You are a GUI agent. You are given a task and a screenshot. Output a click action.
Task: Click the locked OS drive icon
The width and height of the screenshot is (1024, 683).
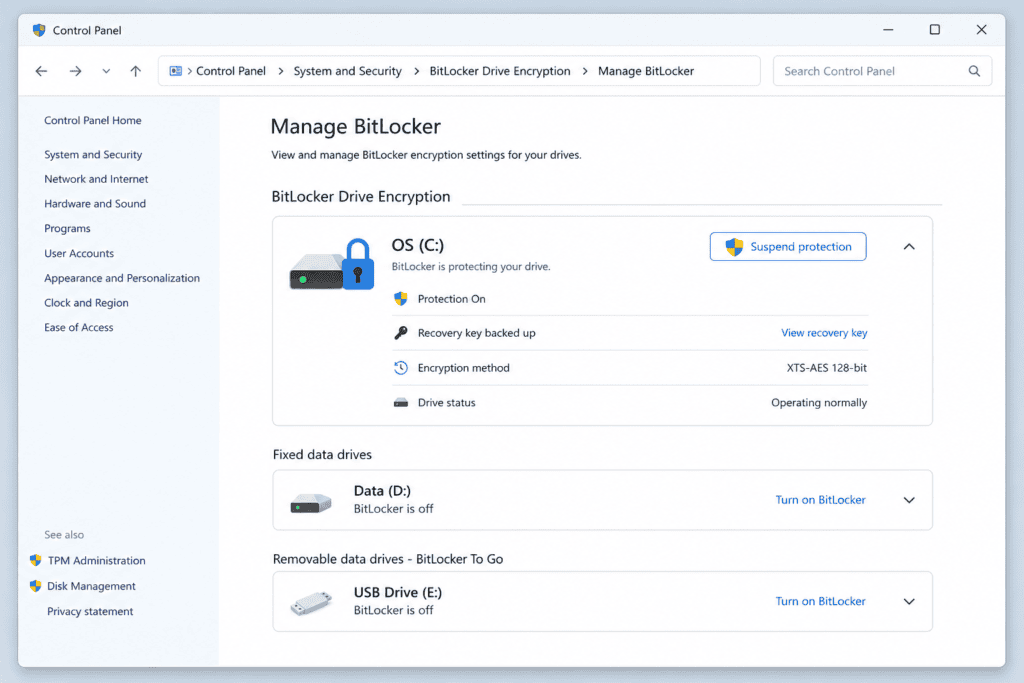pos(332,264)
